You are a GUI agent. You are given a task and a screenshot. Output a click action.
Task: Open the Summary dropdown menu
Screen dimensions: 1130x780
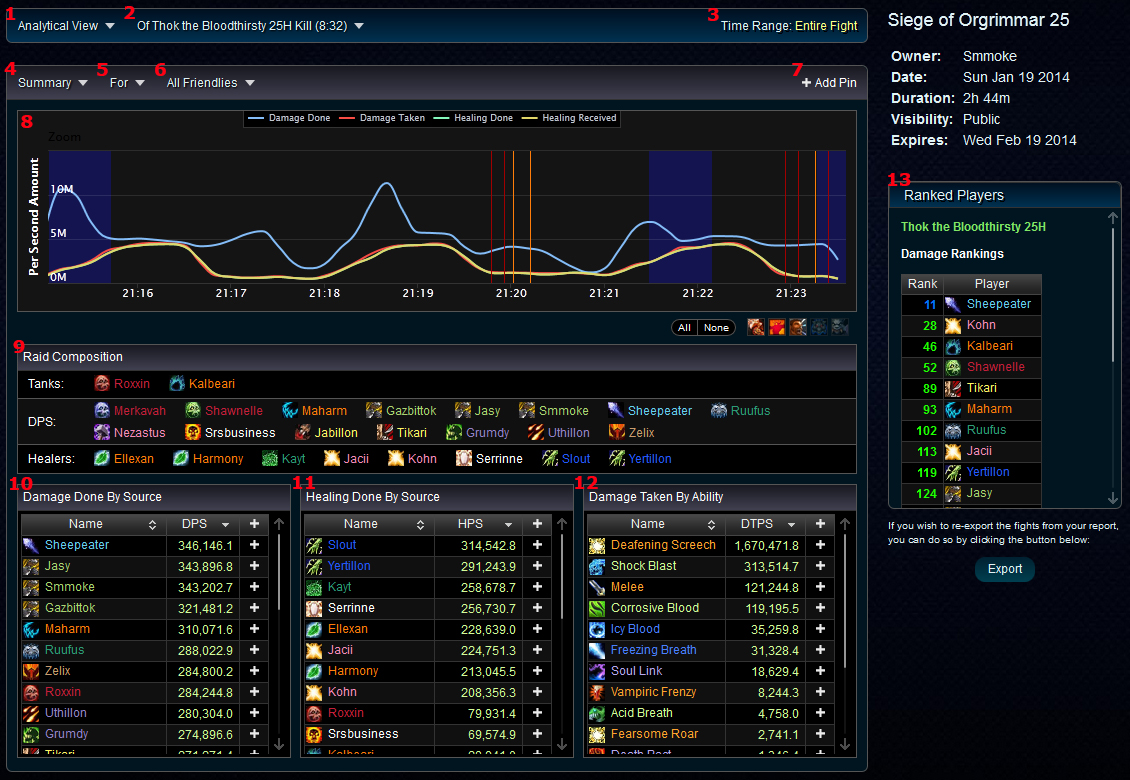click(53, 83)
